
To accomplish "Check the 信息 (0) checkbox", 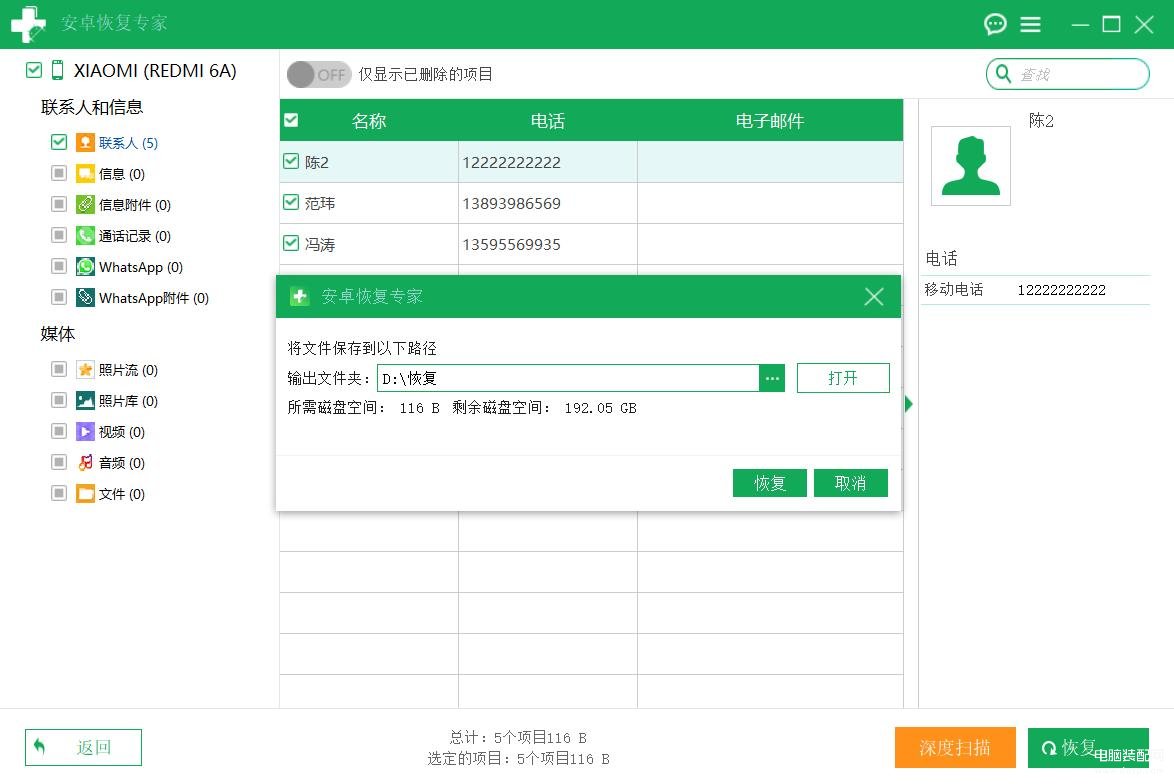I will [x=59, y=173].
